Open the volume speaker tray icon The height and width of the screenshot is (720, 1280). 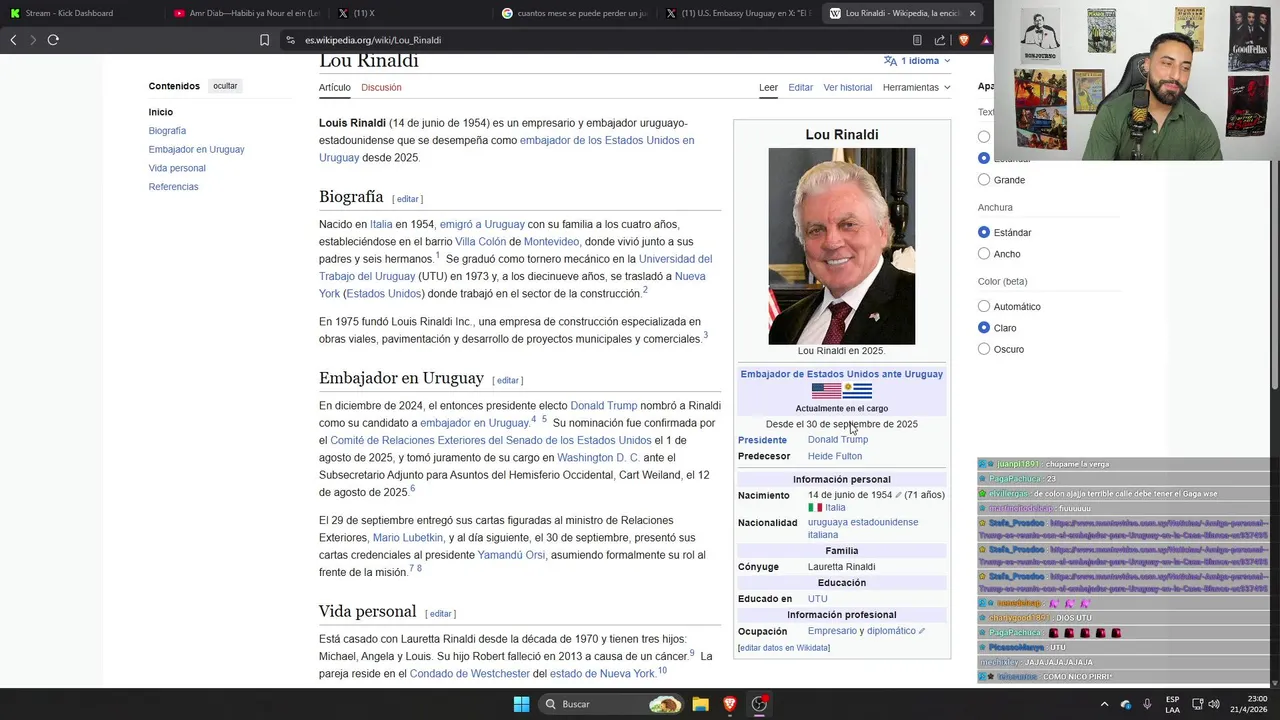[x=1214, y=704]
